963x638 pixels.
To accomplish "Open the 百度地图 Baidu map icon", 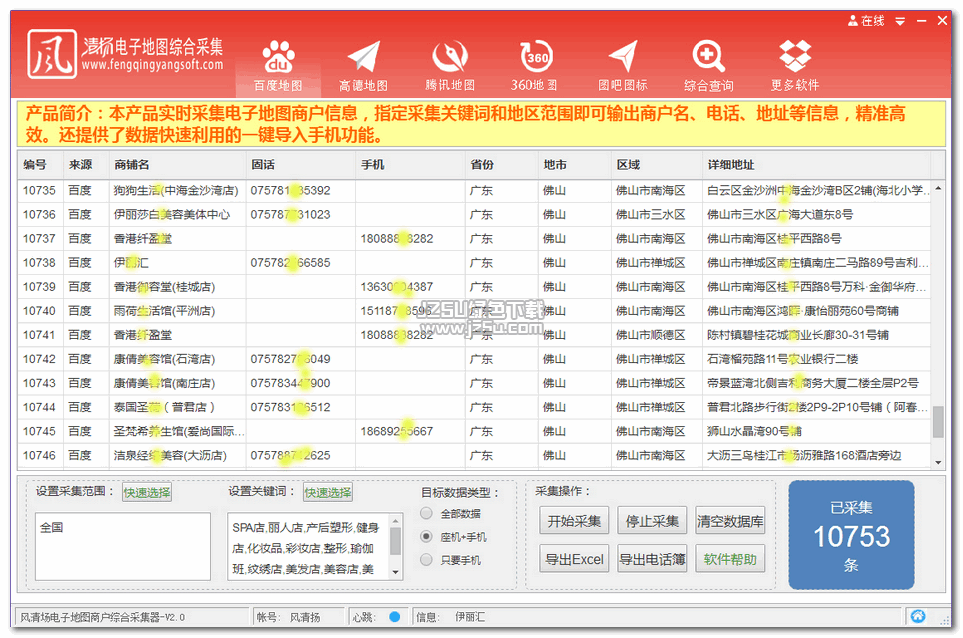I will (x=278, y=66).
